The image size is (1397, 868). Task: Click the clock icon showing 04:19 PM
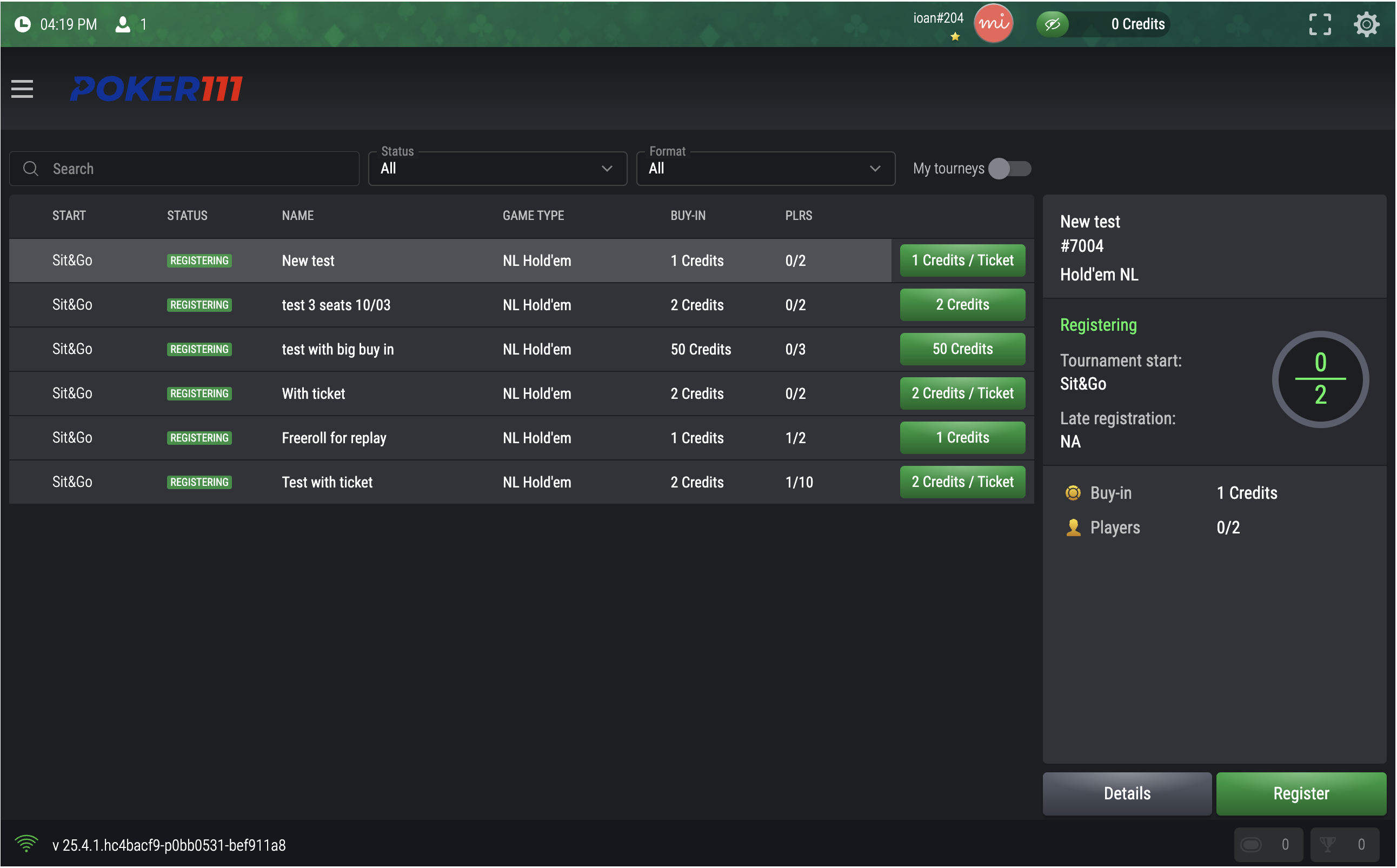pyautogui.click(x=22, y=24)
